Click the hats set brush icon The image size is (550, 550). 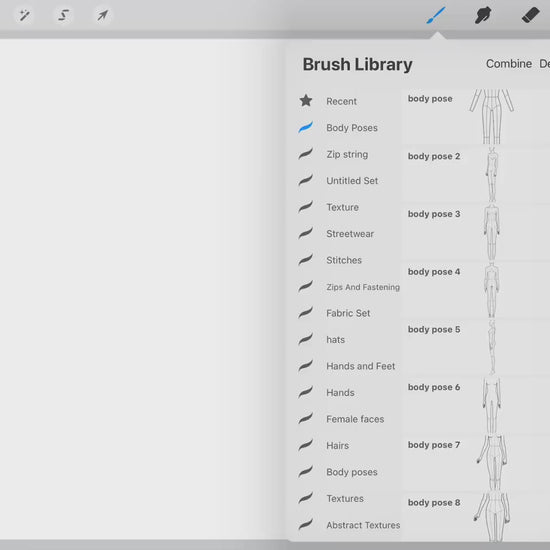(306, 339)
